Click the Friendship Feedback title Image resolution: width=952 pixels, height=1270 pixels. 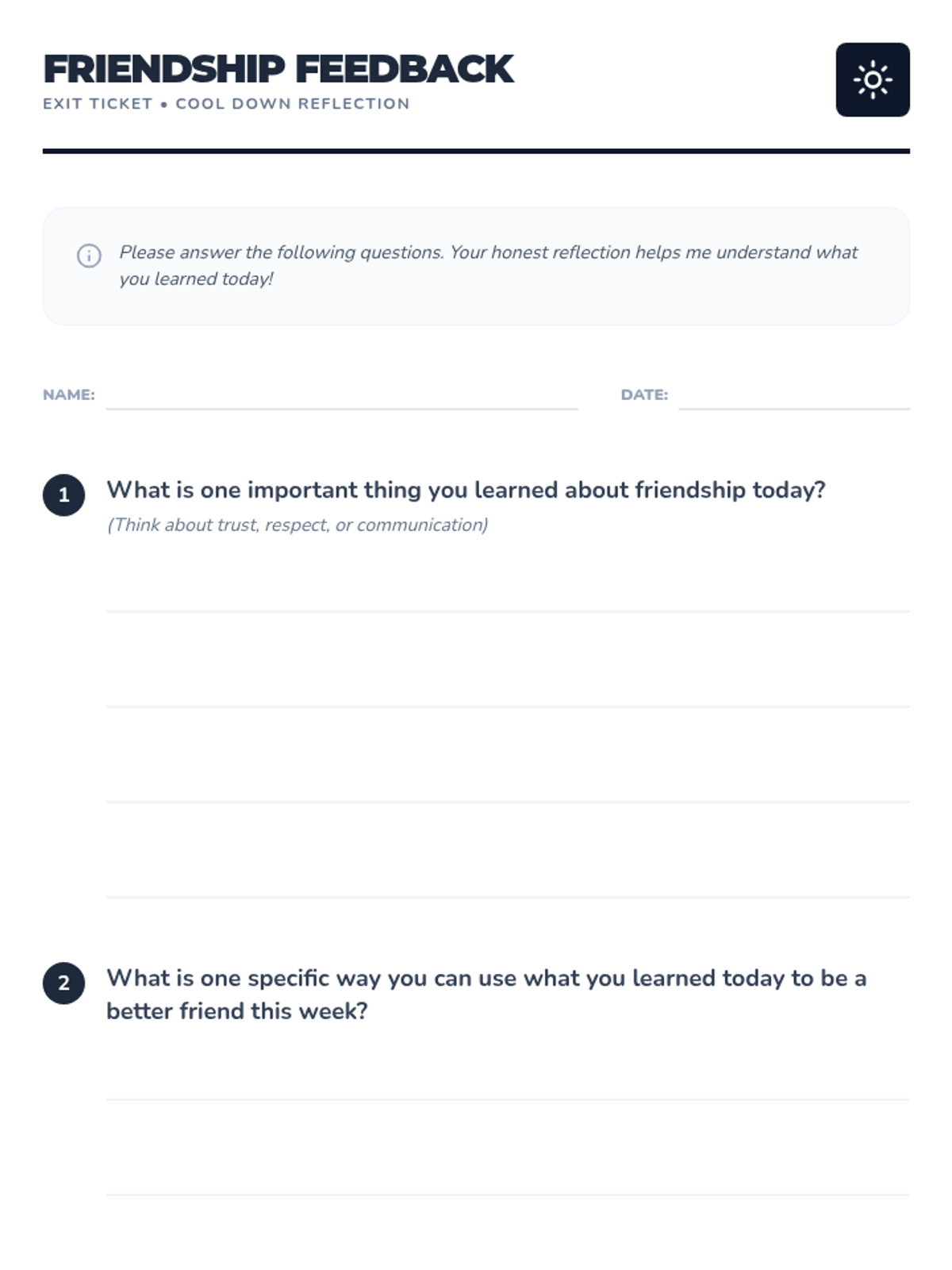[x=278, y=69]
